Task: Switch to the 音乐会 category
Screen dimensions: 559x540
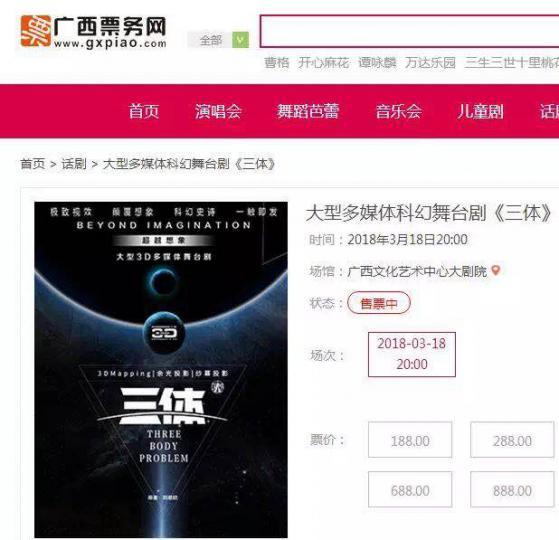Action: (399, 111)
